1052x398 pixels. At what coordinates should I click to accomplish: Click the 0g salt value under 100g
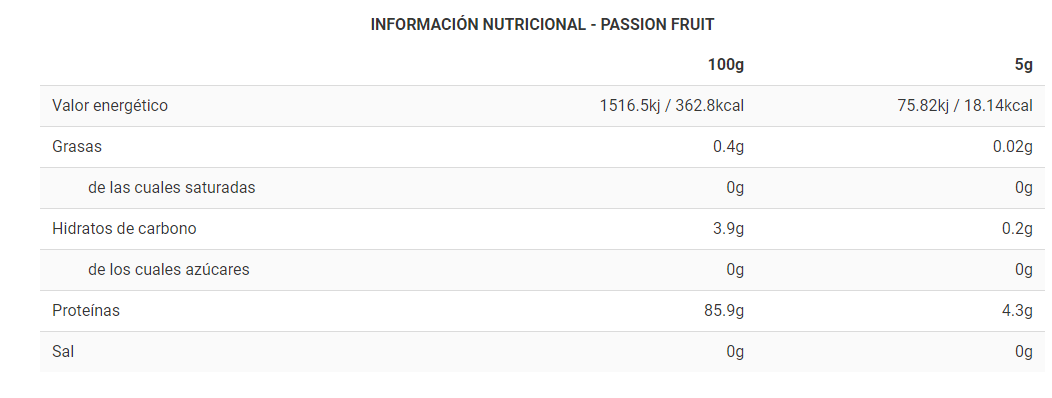(x=735, y=351)
